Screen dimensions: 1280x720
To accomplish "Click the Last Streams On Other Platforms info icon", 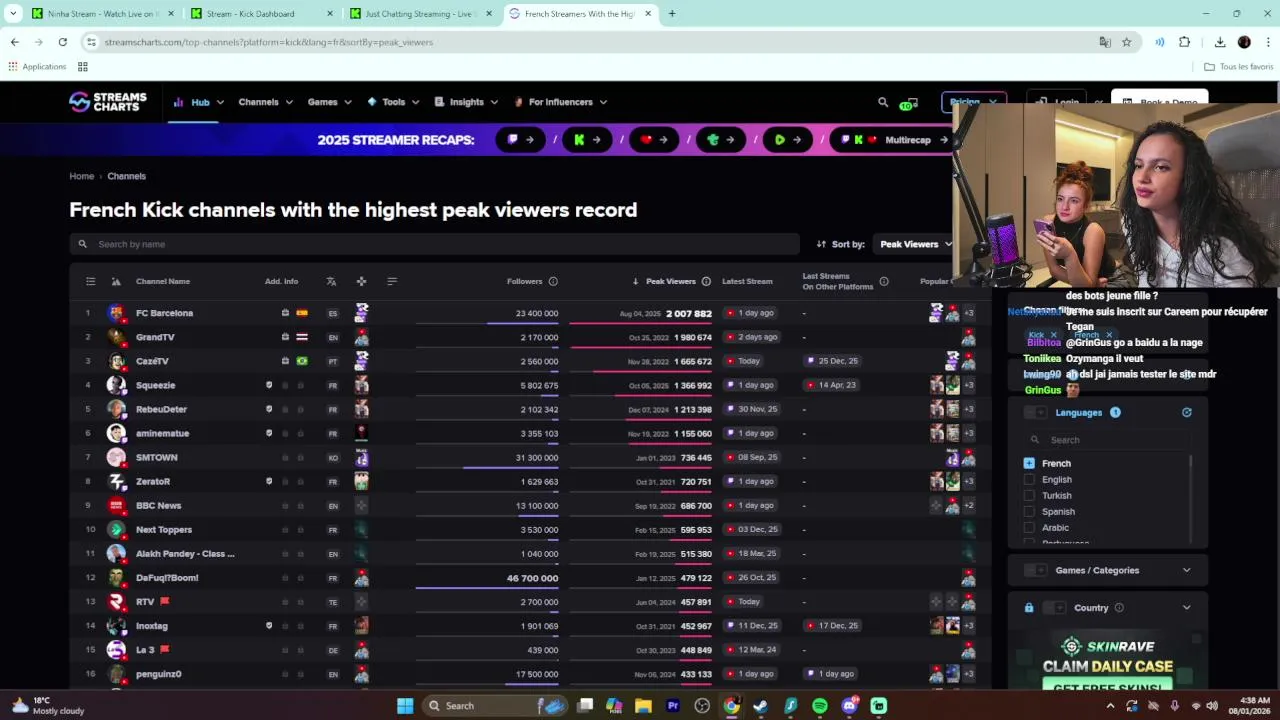I will pos(884,281).
